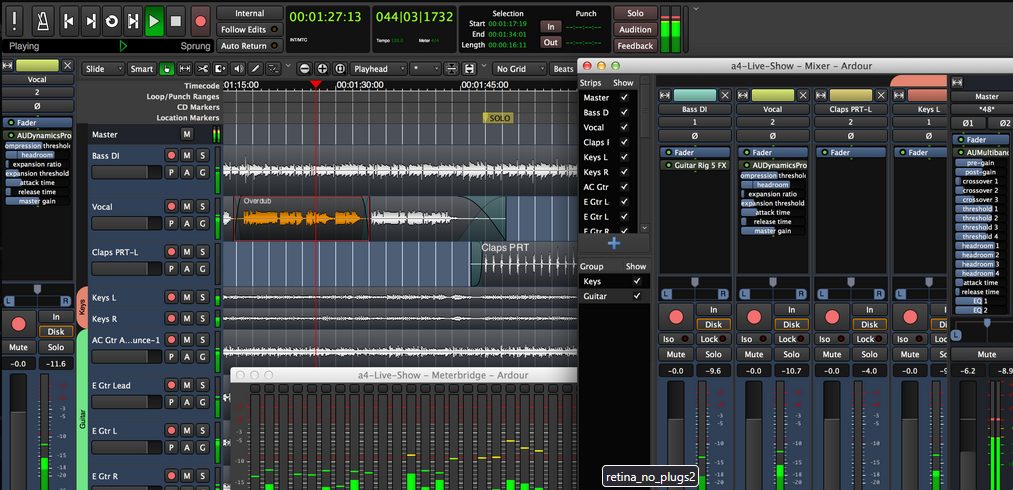This screenshot has height=490, width=1013.
Task: Select the Internal Edit tool
Action: click(274, 69)
